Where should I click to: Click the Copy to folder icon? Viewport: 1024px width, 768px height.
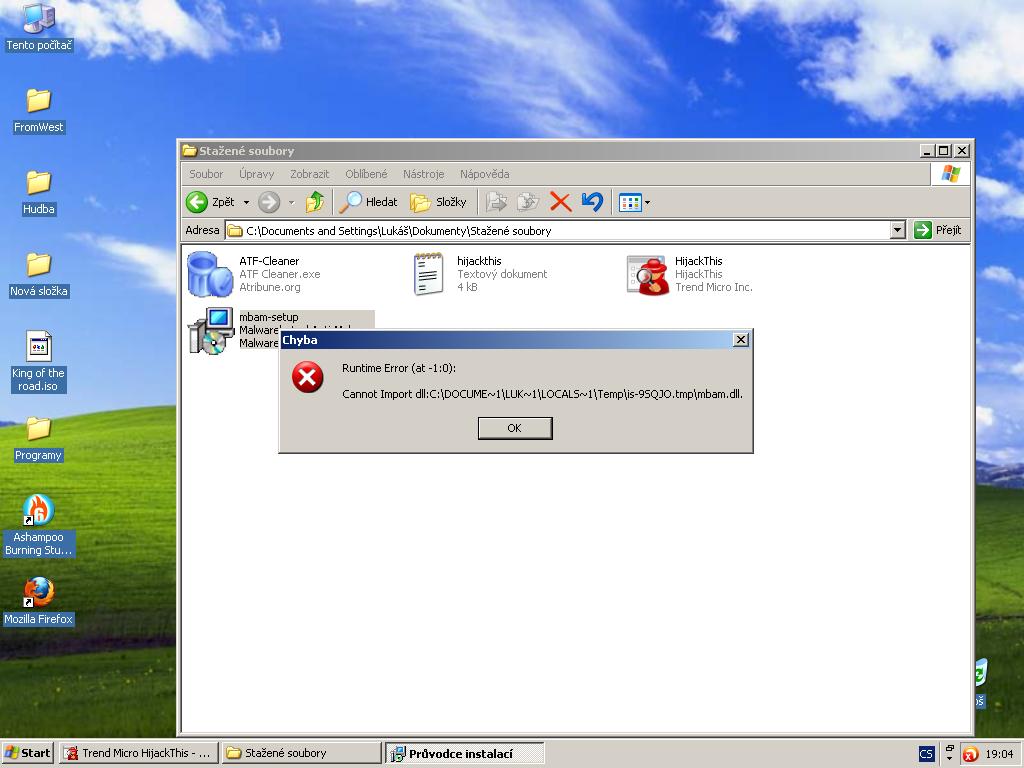point(528,202)
